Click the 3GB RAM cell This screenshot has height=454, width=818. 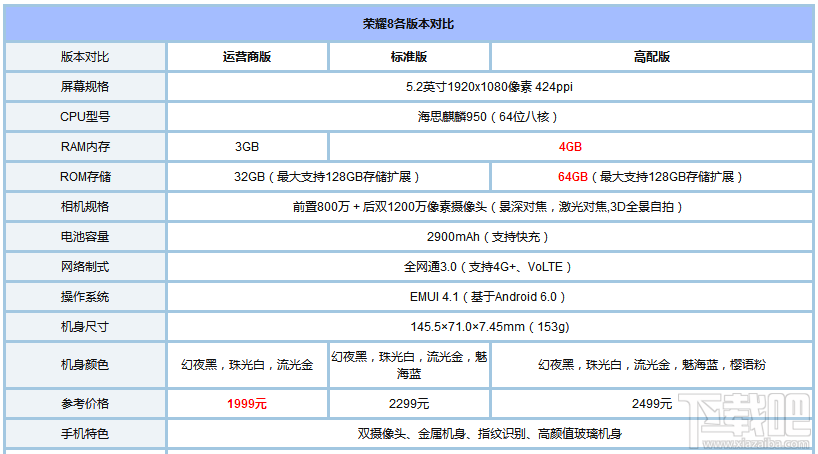pyautogui.click(x=247, y=147)
